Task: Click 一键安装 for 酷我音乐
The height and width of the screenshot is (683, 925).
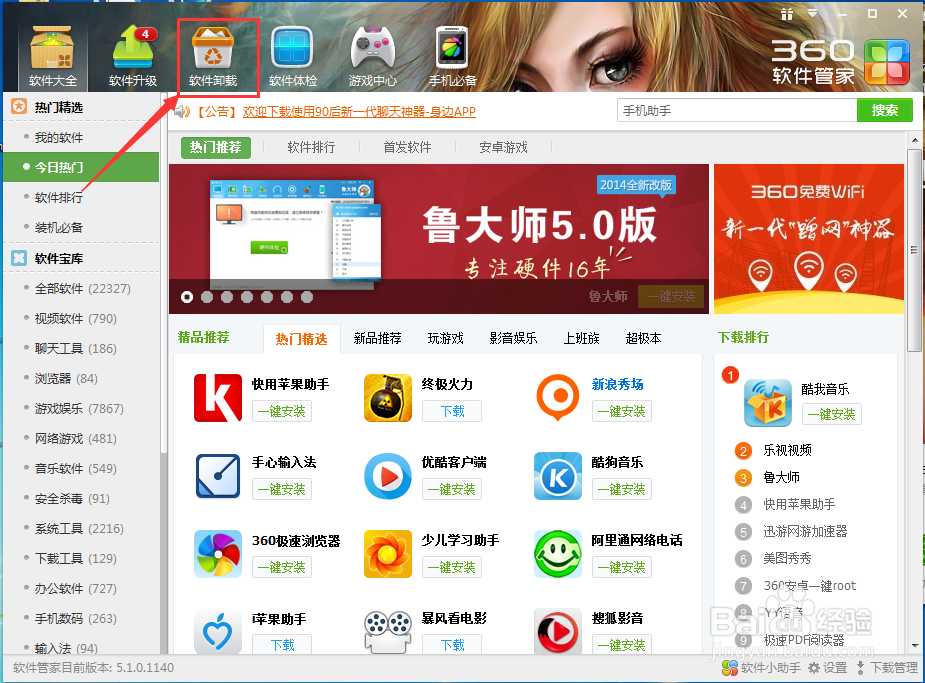Action: 832,414
